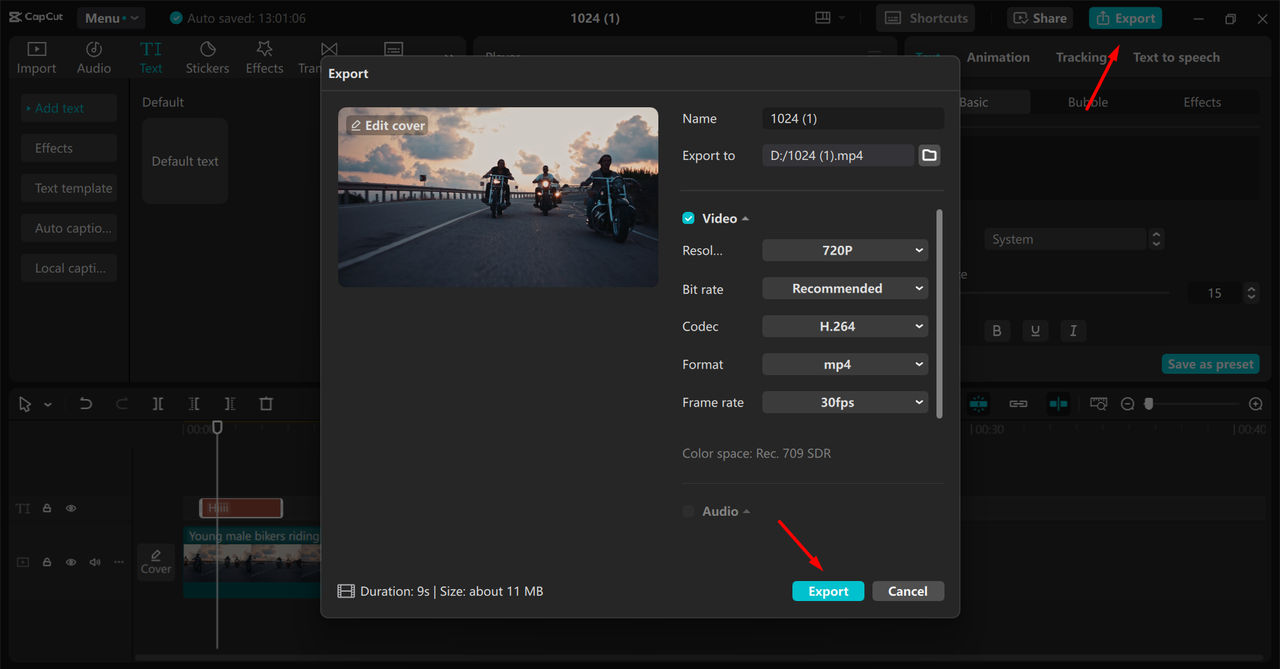Open the Frame rate 30fps dropdown
The image size is (1280, 669).
[x=845, y=402]
